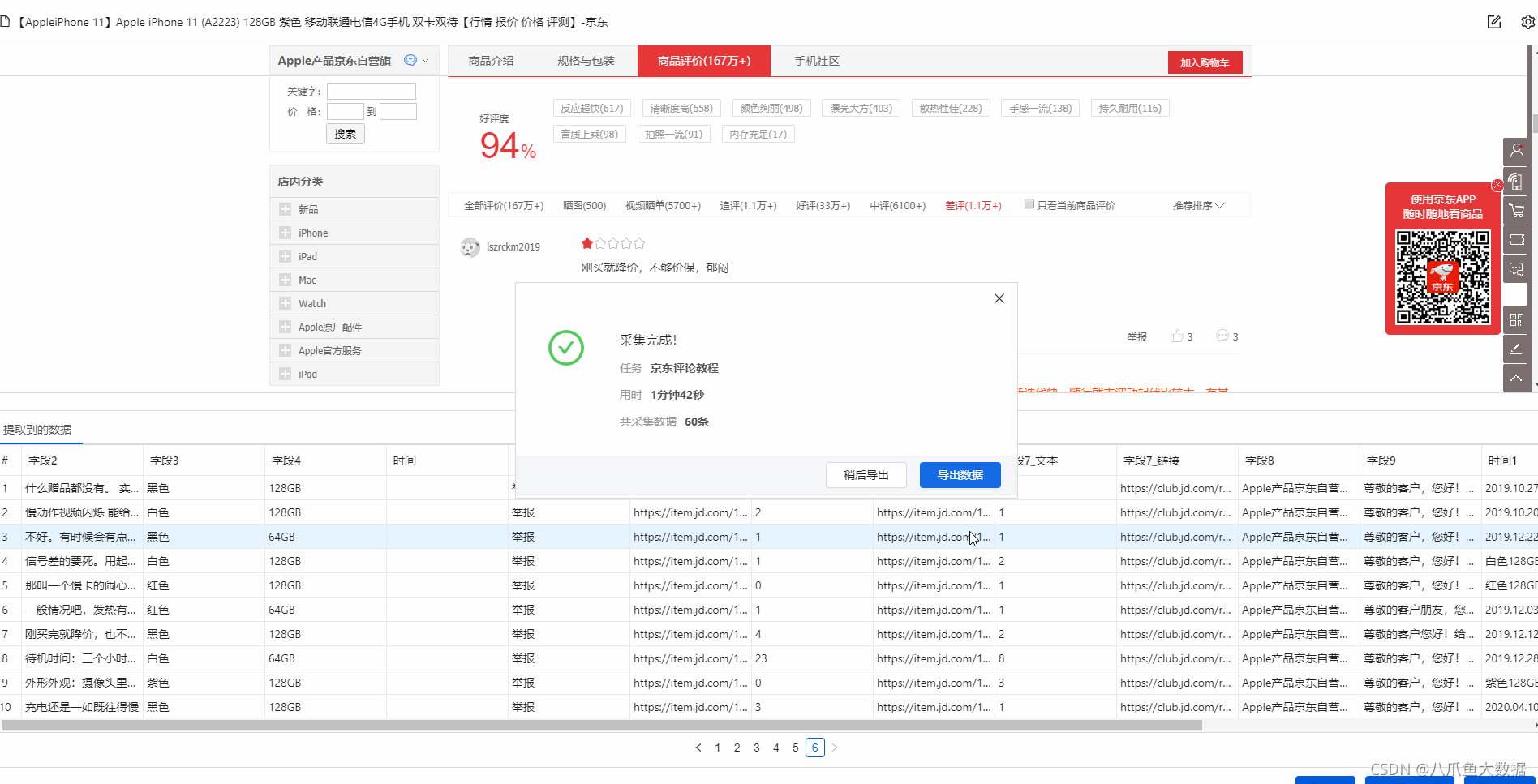Click the 搜索 button in shop search

[x=346, y=134]
